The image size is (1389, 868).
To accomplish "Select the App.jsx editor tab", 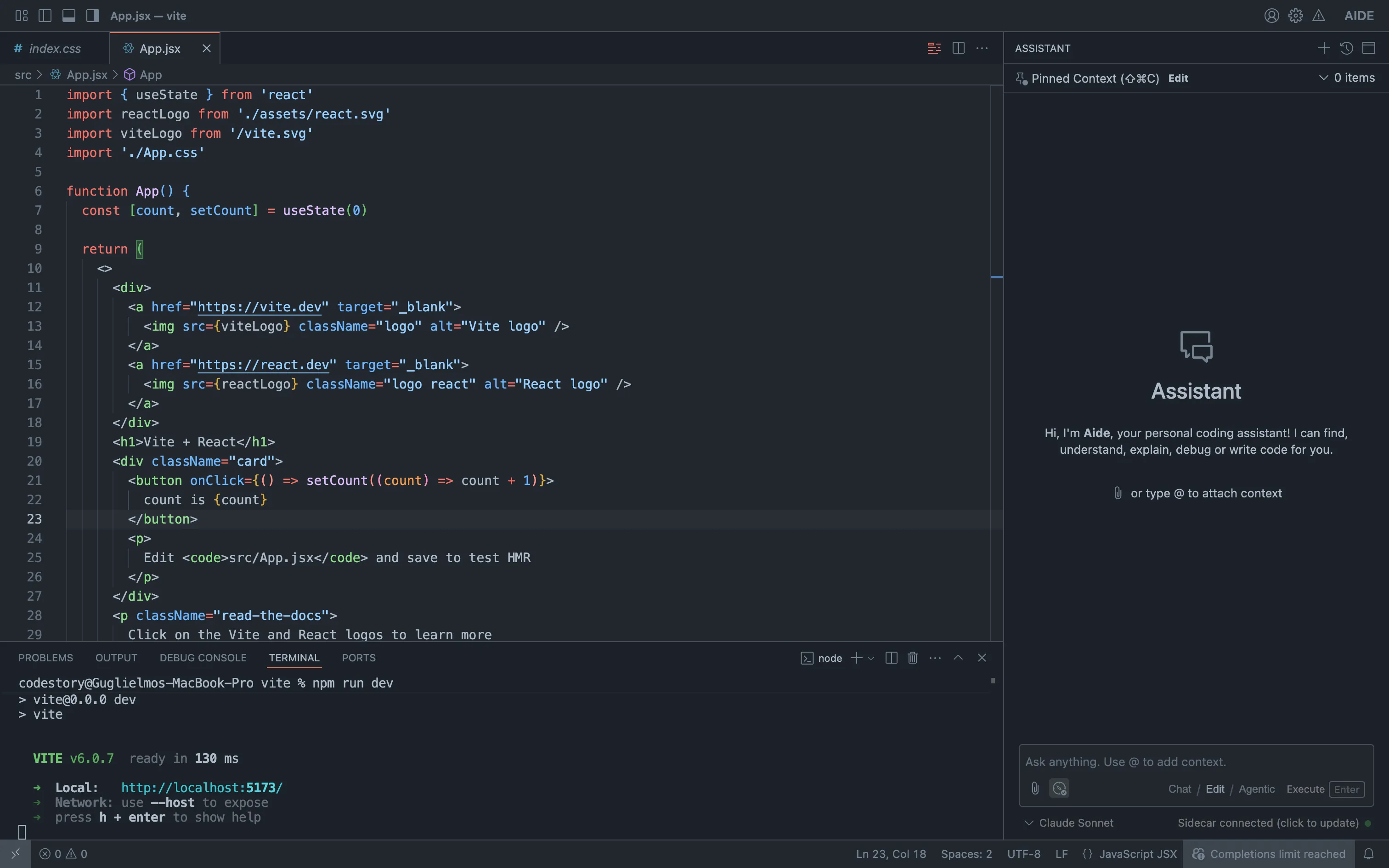I will point(159,49).
